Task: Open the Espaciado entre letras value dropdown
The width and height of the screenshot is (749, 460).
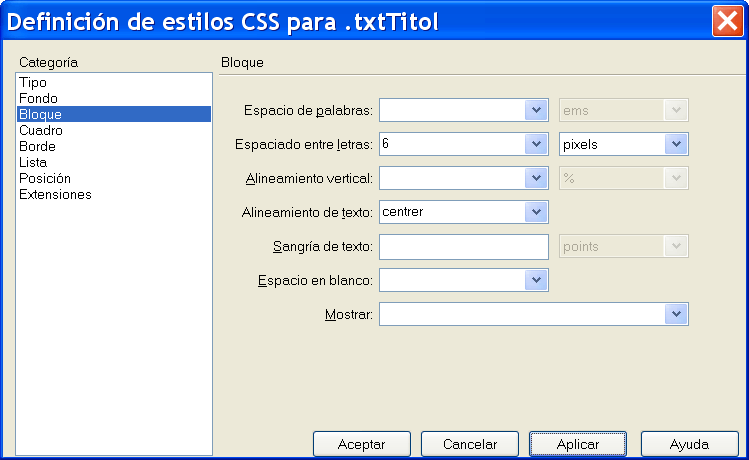Action: [x=536, y=144]
